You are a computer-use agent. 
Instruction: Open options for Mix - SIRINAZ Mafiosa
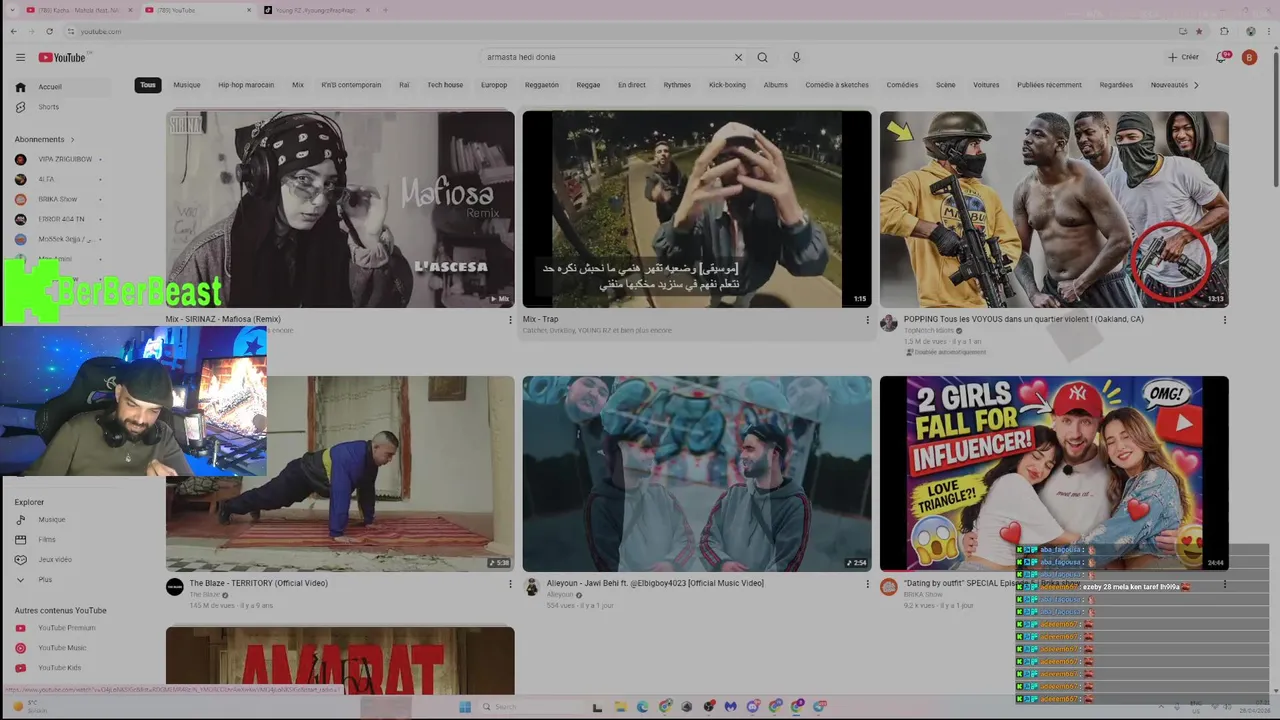[x=510, y=320]
